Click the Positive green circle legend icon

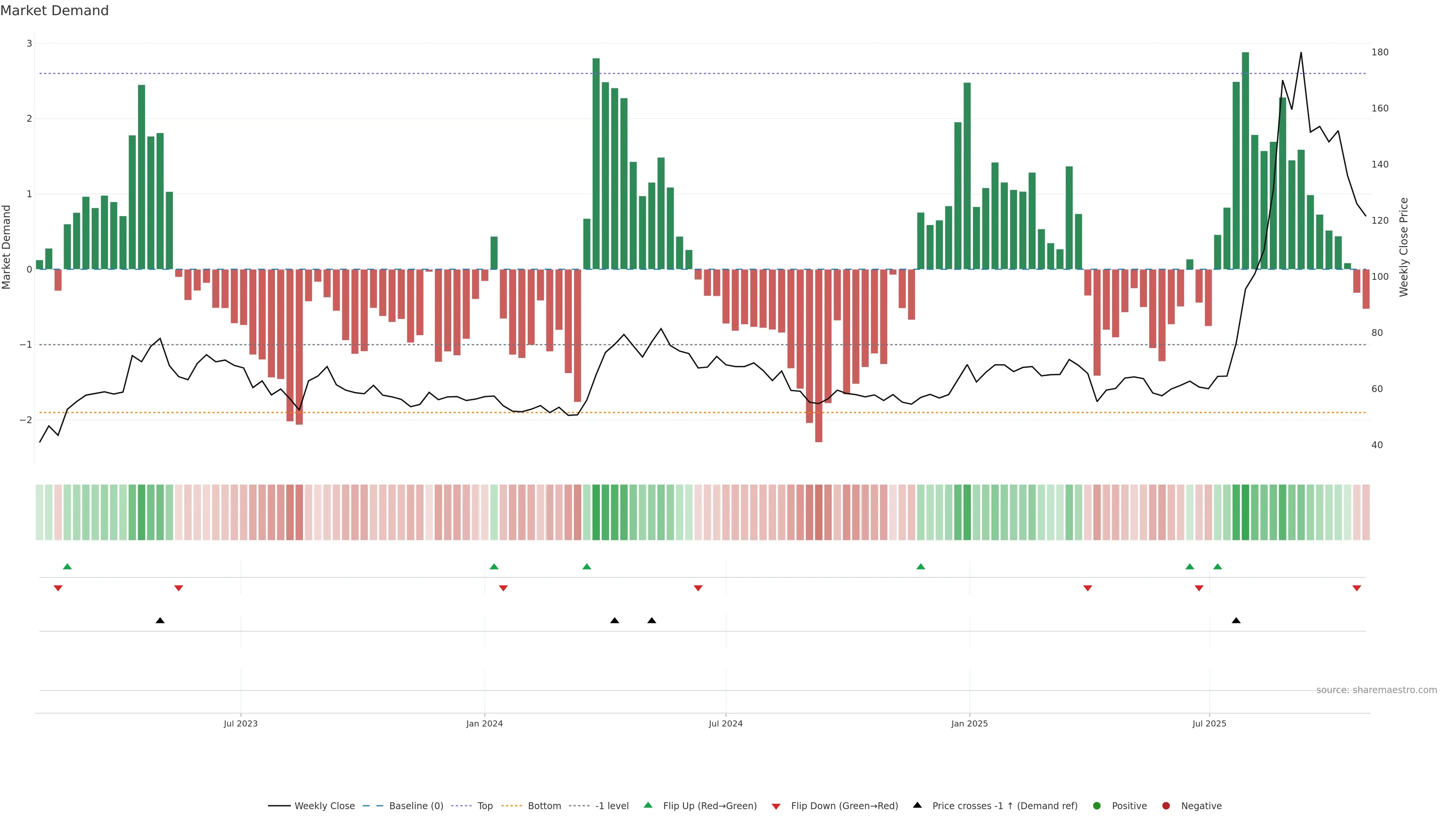pos(1097,805)
